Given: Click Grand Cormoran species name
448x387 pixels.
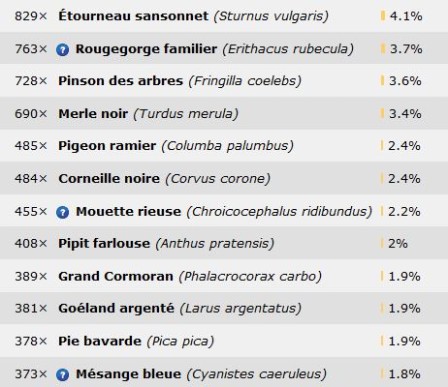Looking at the screenshot, I should point(116,276).
